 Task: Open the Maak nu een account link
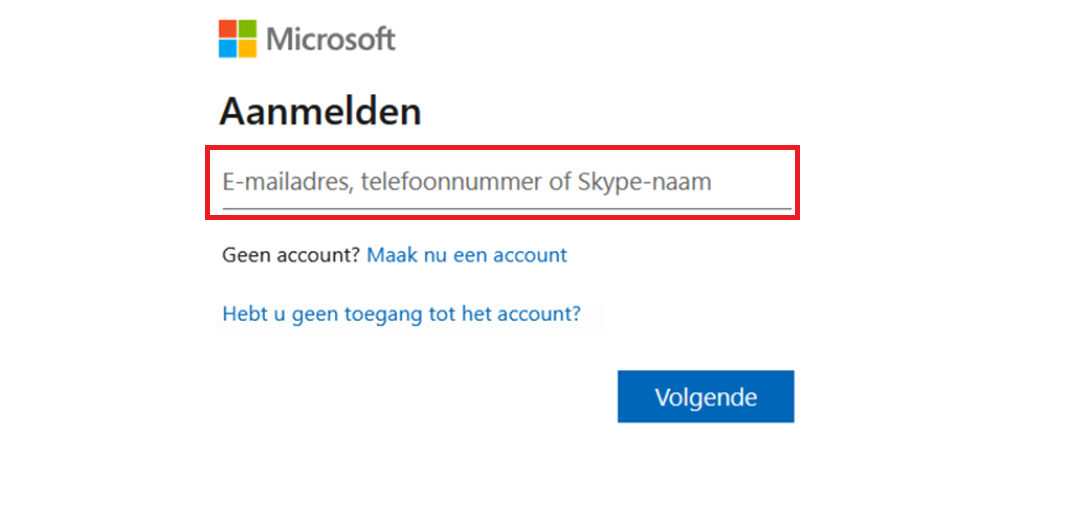[x=467, y=255]
